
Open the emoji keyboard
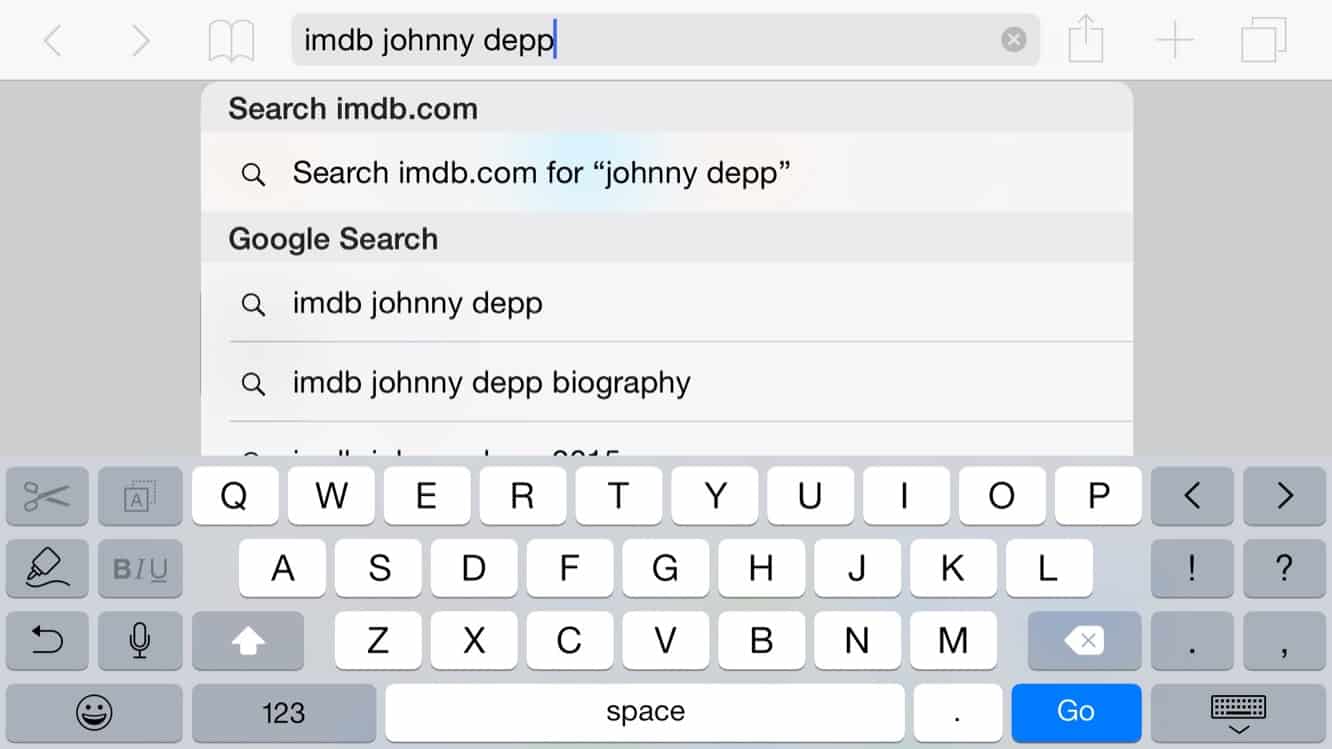click(95, 712)
